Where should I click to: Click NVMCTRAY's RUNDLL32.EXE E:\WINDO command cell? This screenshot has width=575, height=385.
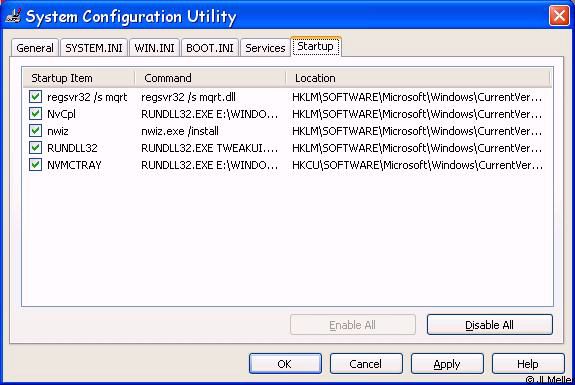coord(209,165)
